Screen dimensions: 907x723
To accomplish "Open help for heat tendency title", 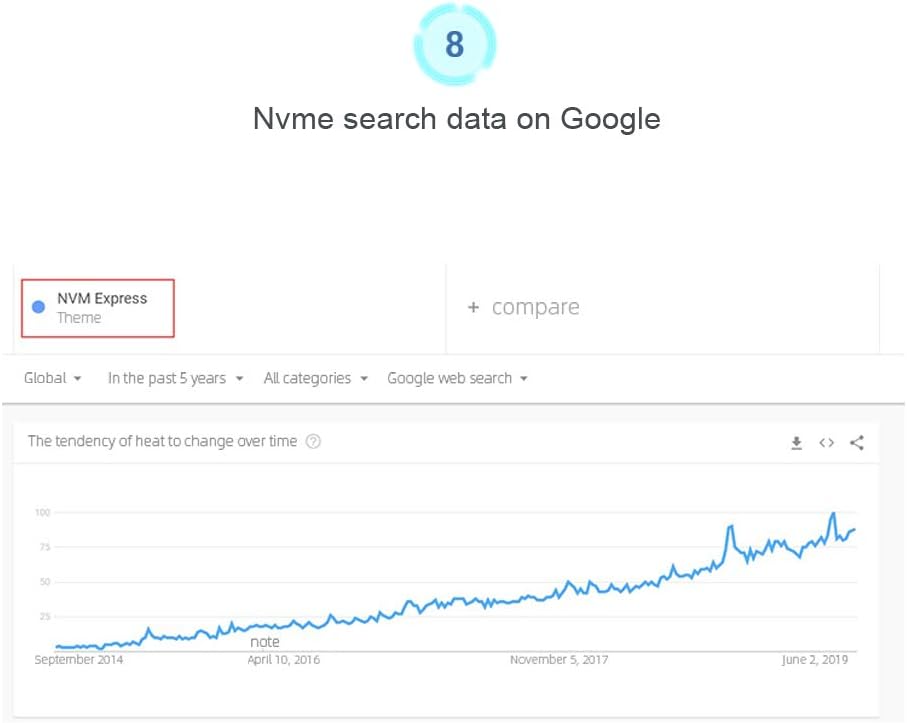I will (x=313, y=441).
